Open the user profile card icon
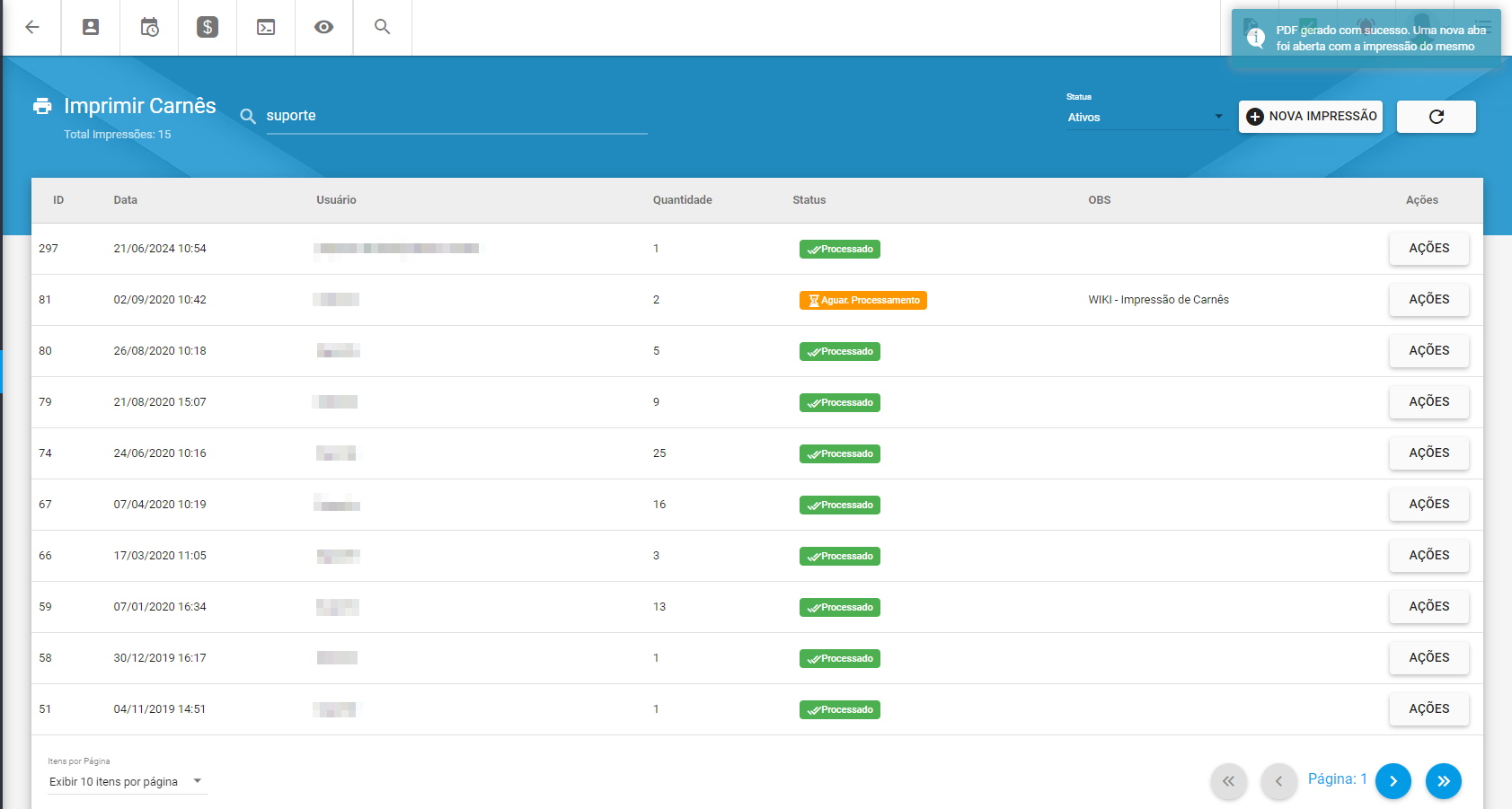The width and height of the screenshot is (1512, 809). pos(91,27)
